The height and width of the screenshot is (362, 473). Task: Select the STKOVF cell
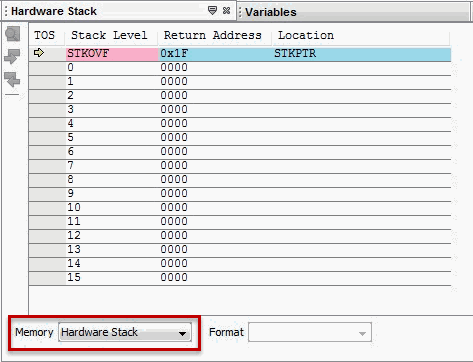tap(112, 54)
